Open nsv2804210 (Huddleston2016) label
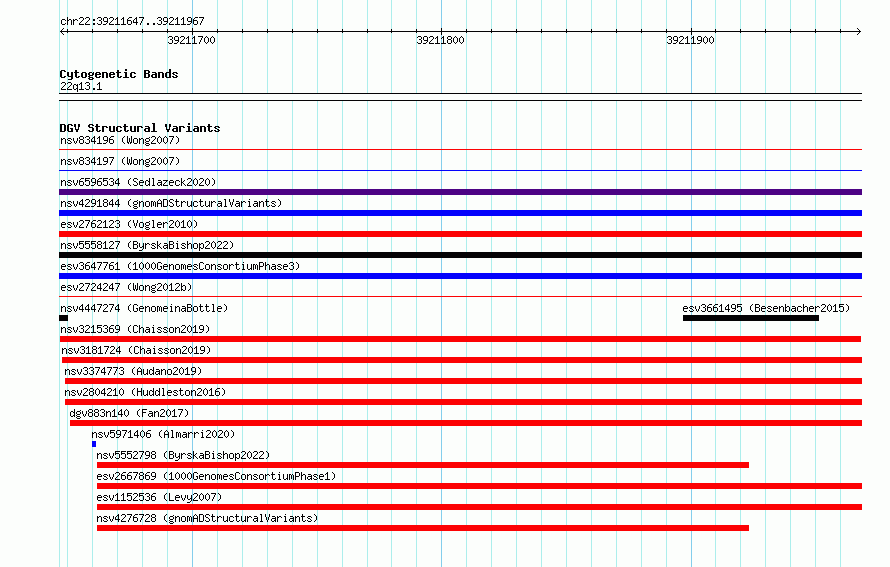The image size is (890, 567). pos(145,392)
